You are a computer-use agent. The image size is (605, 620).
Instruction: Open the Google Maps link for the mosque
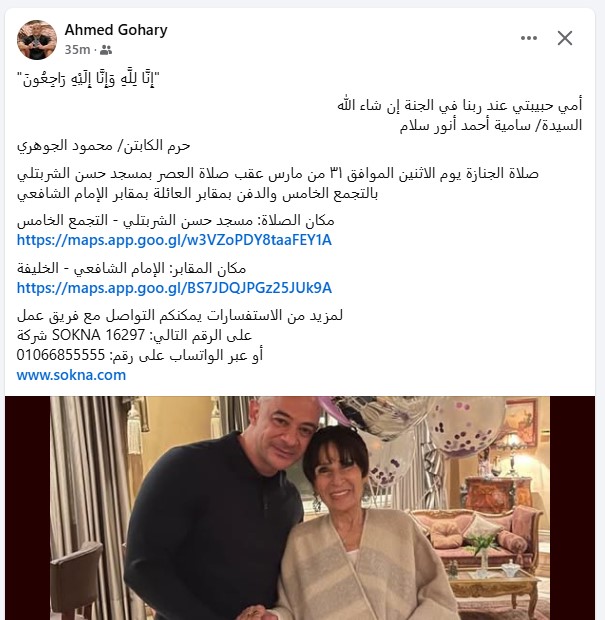pos(174,240)
